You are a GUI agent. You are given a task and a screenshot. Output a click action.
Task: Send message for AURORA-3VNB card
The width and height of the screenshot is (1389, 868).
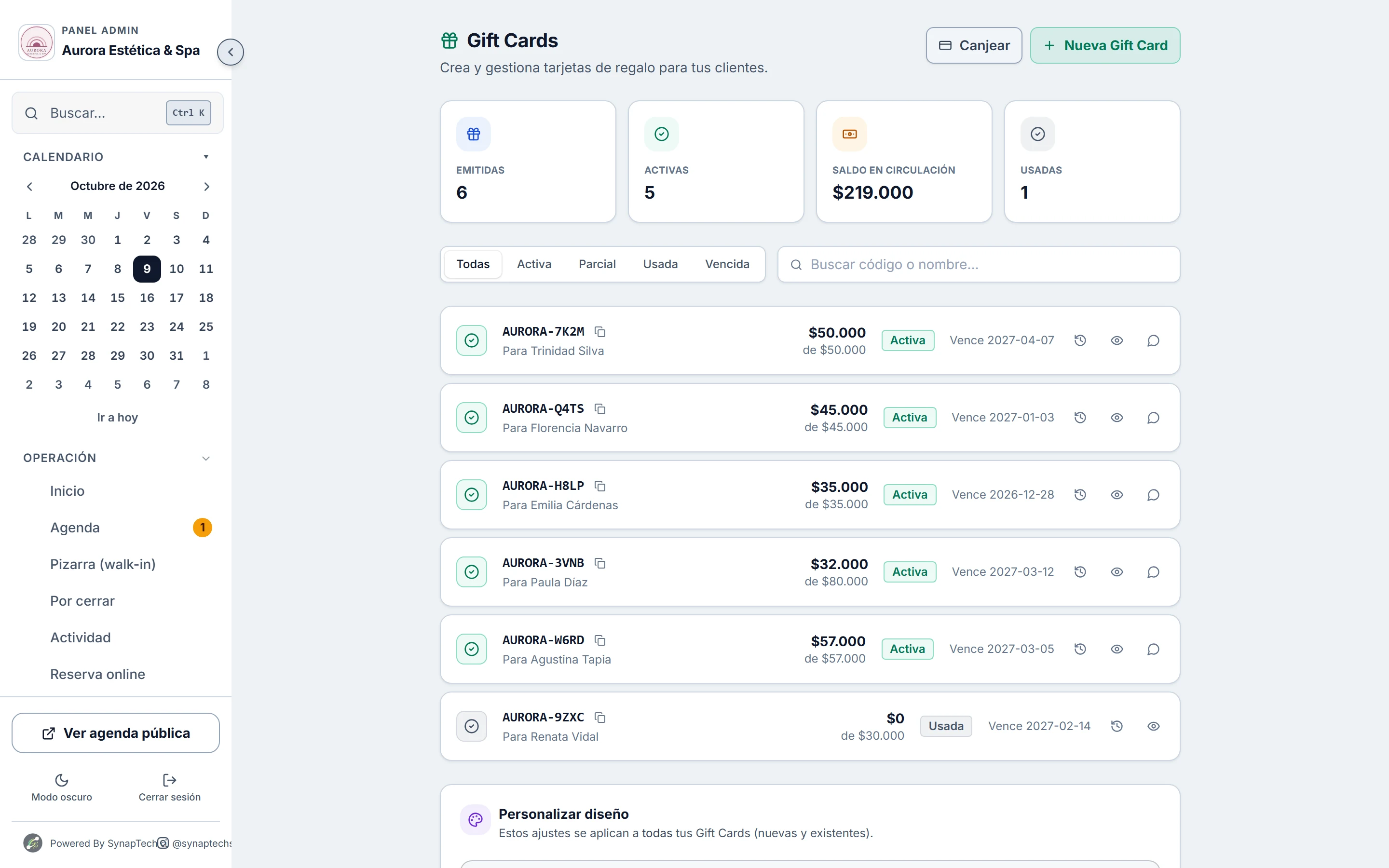click(x=1153, y=572)
